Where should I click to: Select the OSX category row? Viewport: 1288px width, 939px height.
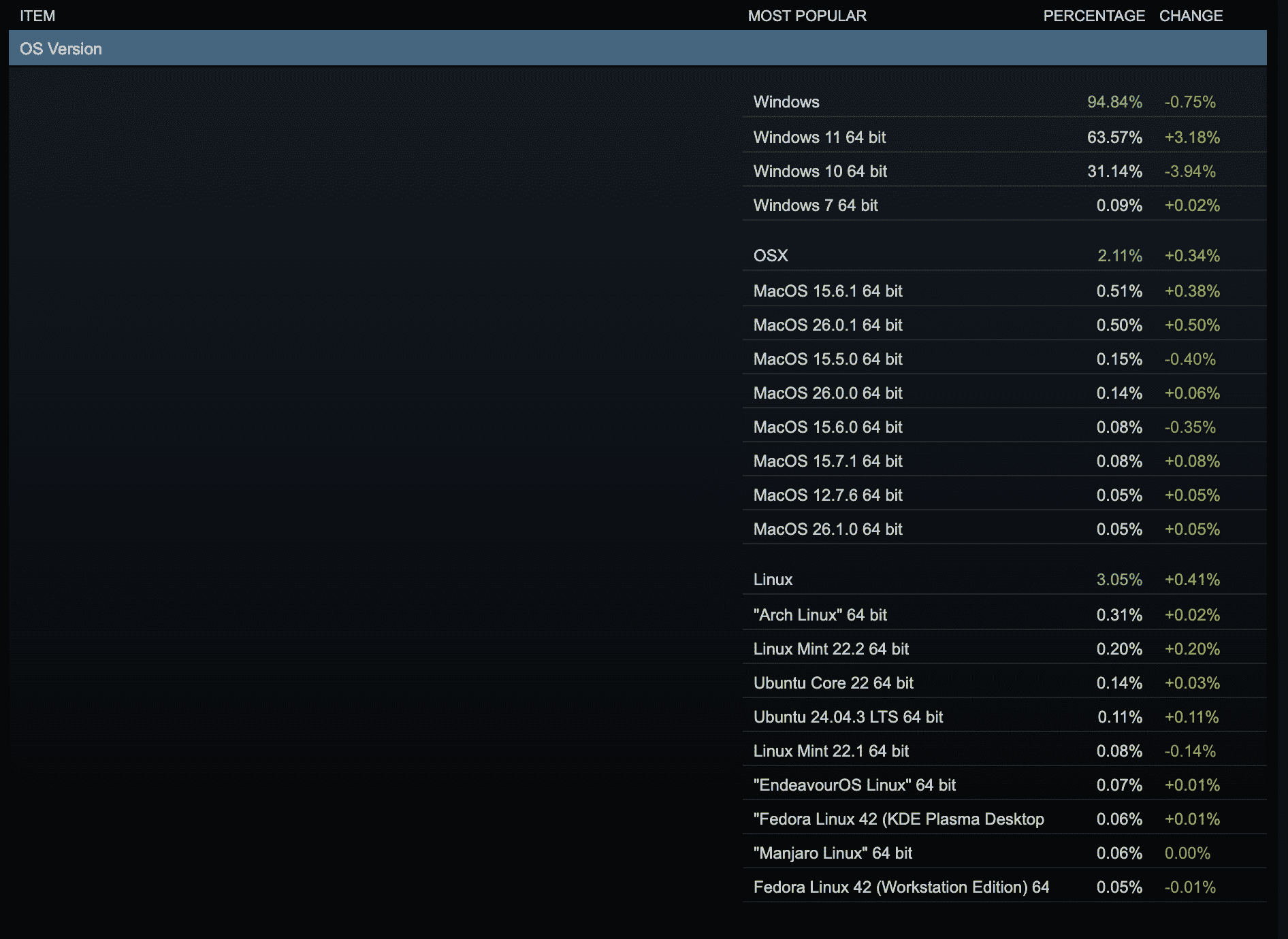click(x=770, y=256)
